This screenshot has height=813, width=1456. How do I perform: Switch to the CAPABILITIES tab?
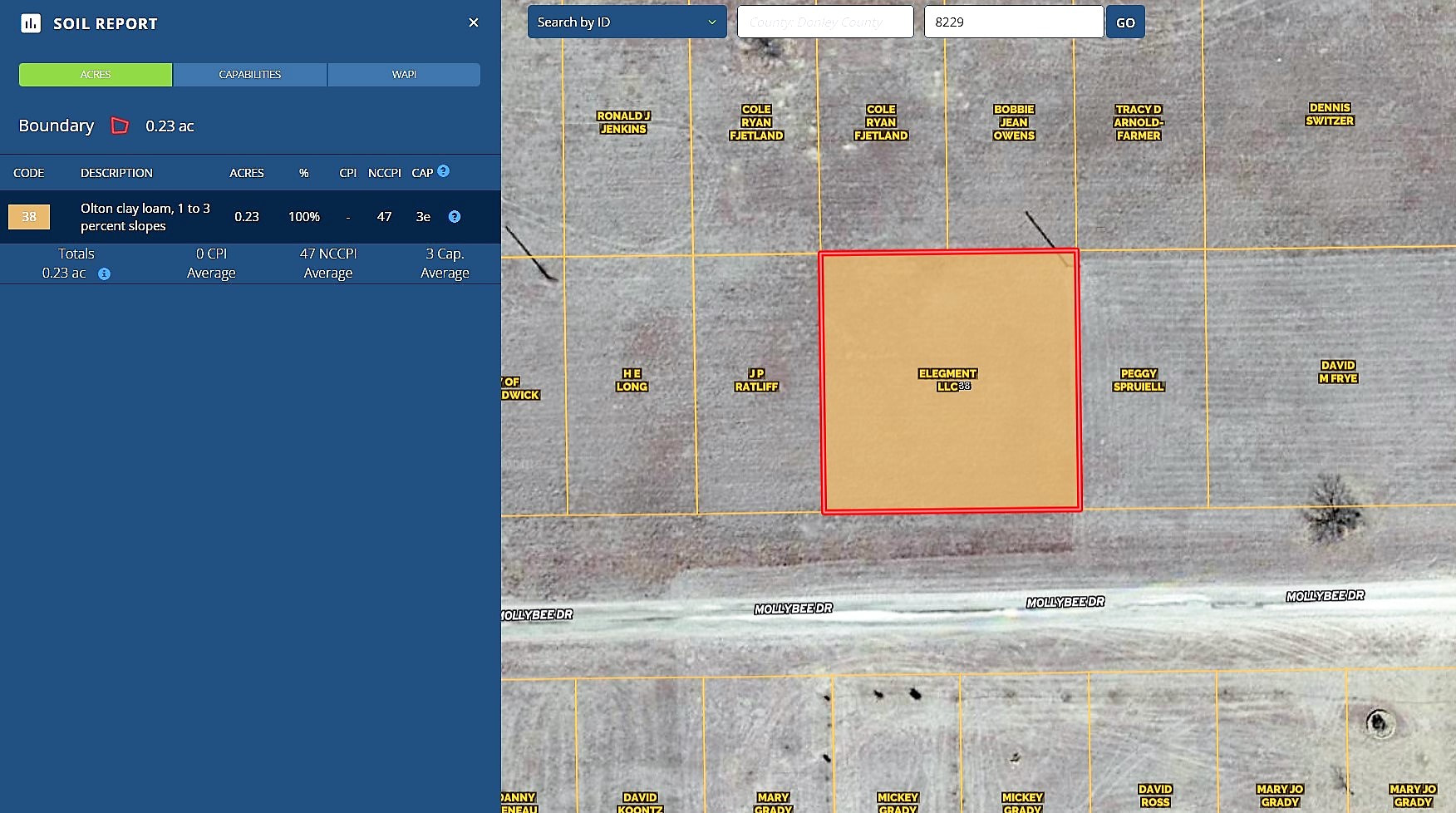(250, 75)
